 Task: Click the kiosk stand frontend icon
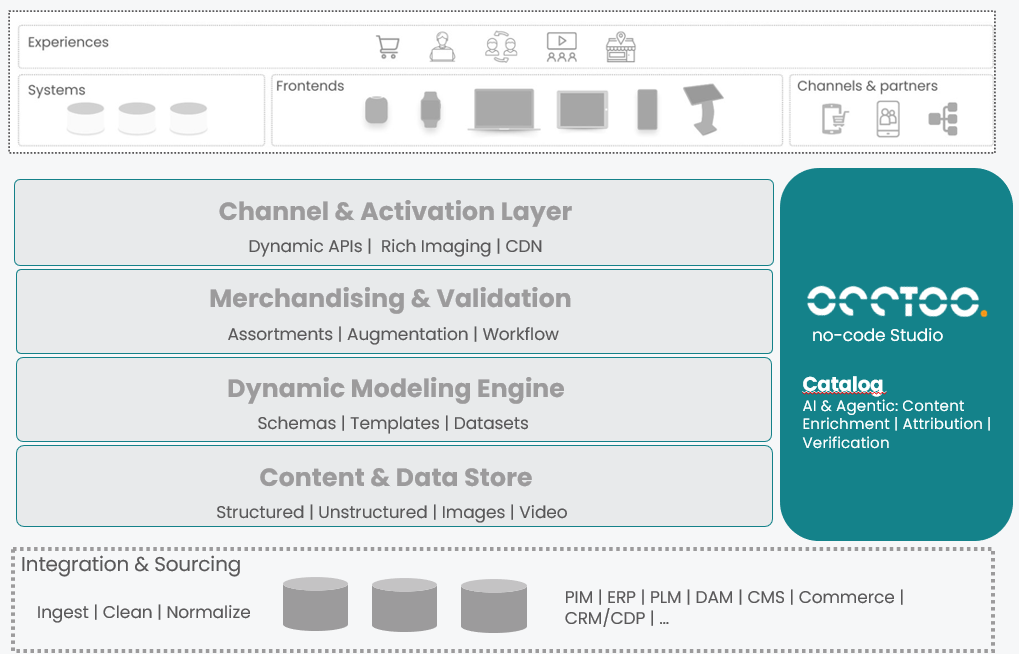coord(703,109)
